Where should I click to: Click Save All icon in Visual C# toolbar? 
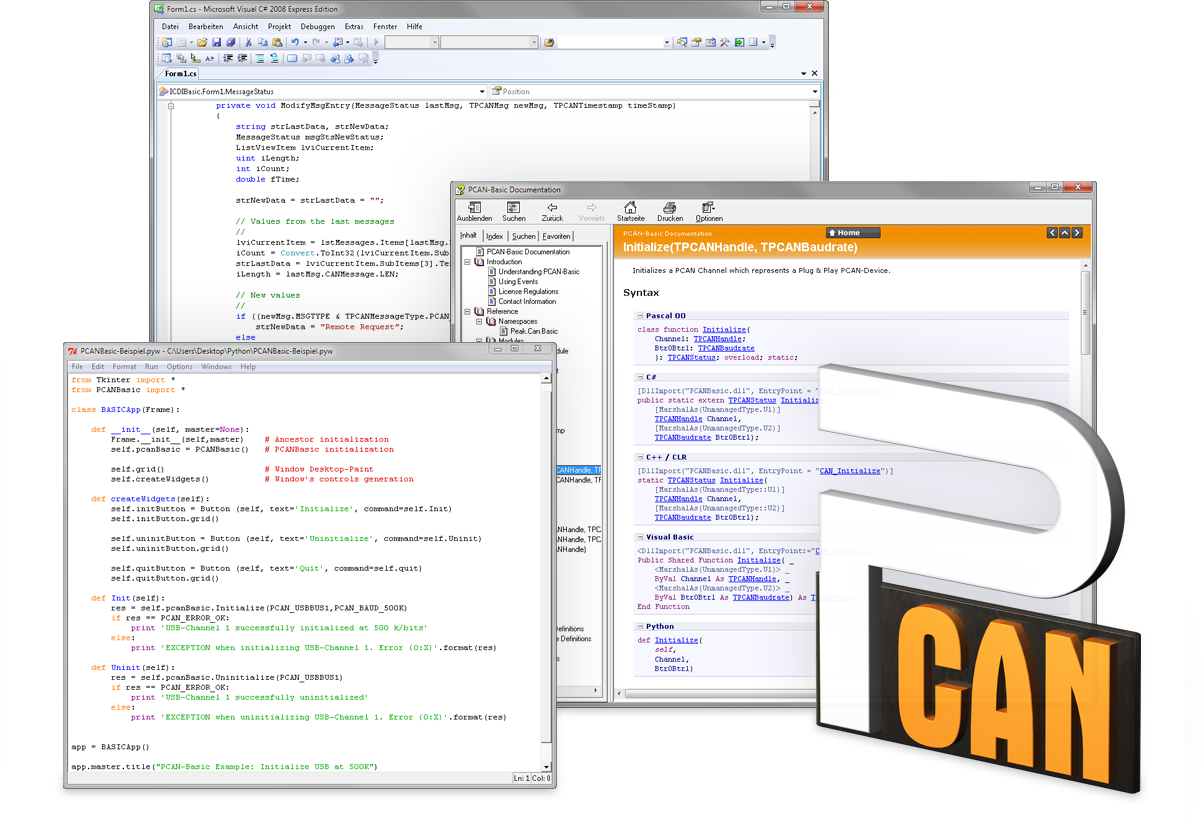pos(231,42)
